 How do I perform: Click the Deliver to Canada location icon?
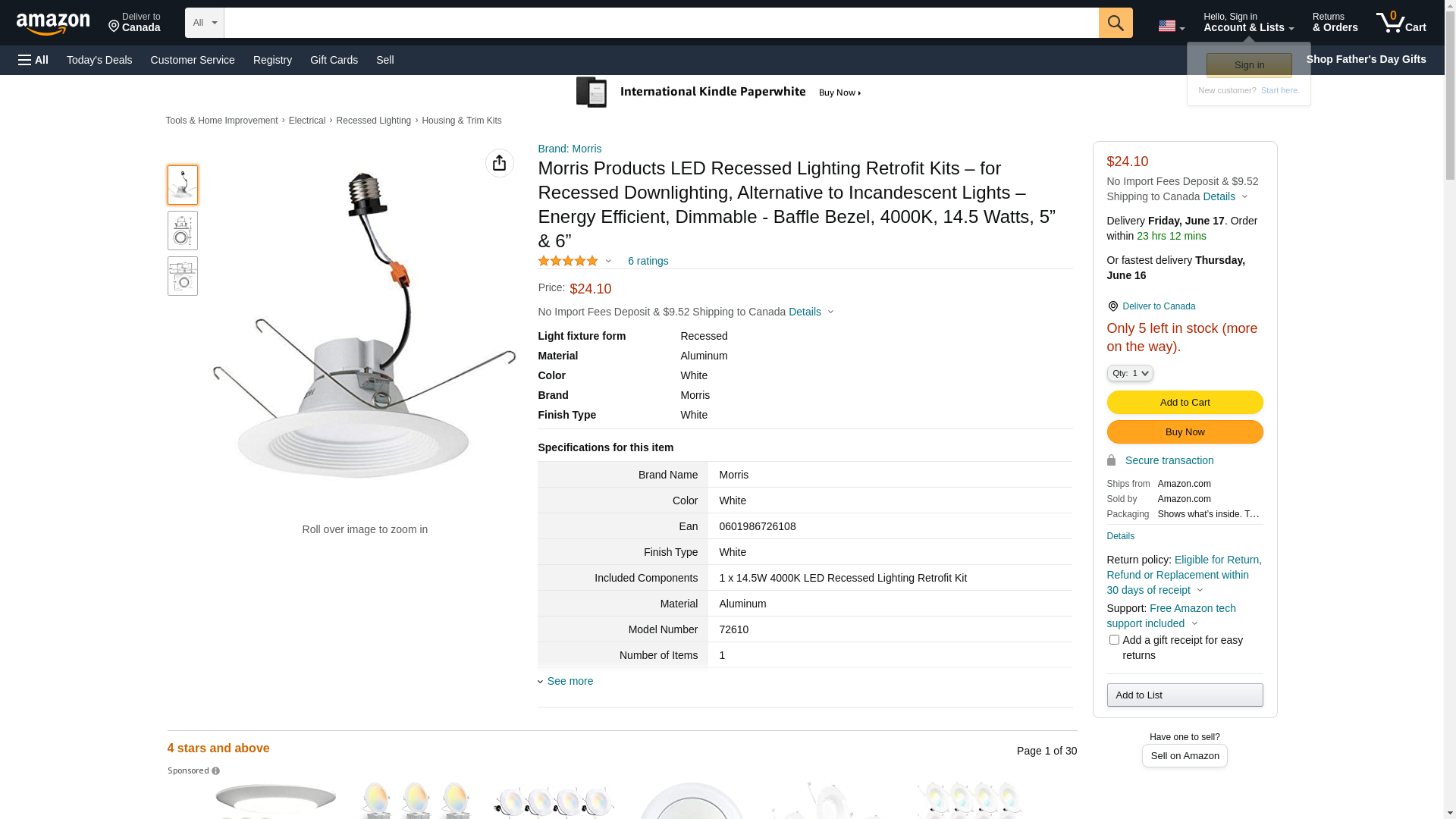pos(1112,306)
